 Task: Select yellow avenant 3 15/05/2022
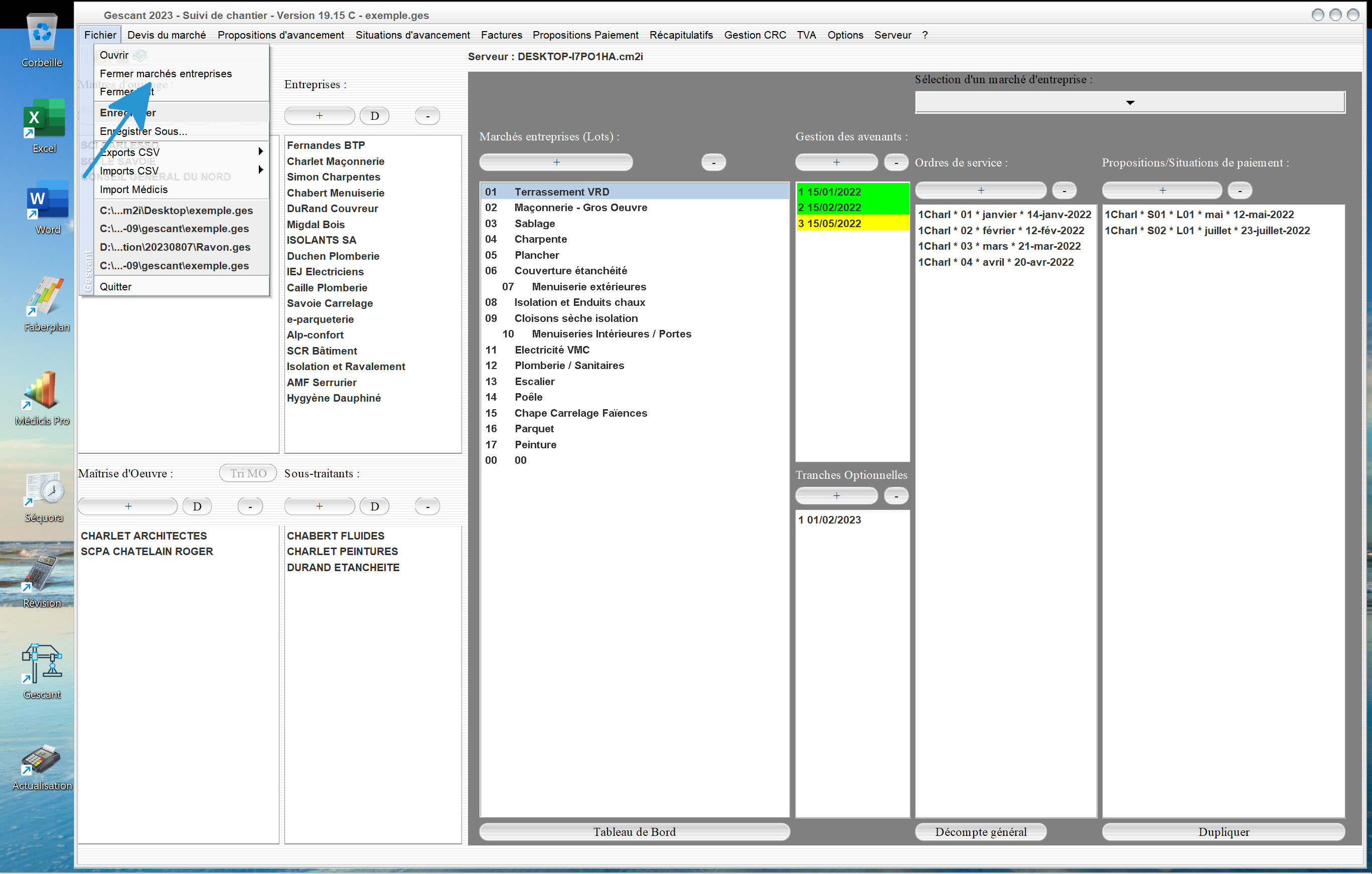pyautogui.click(x=852, y=223)
